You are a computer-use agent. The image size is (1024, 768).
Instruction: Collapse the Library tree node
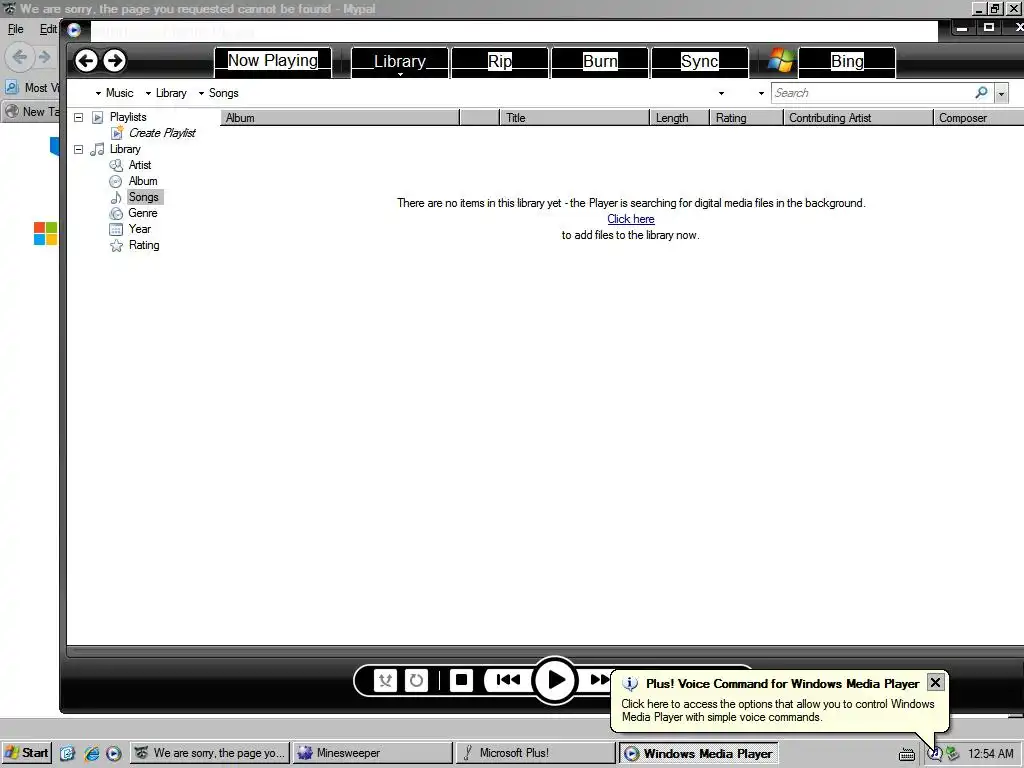click(78, 150)
